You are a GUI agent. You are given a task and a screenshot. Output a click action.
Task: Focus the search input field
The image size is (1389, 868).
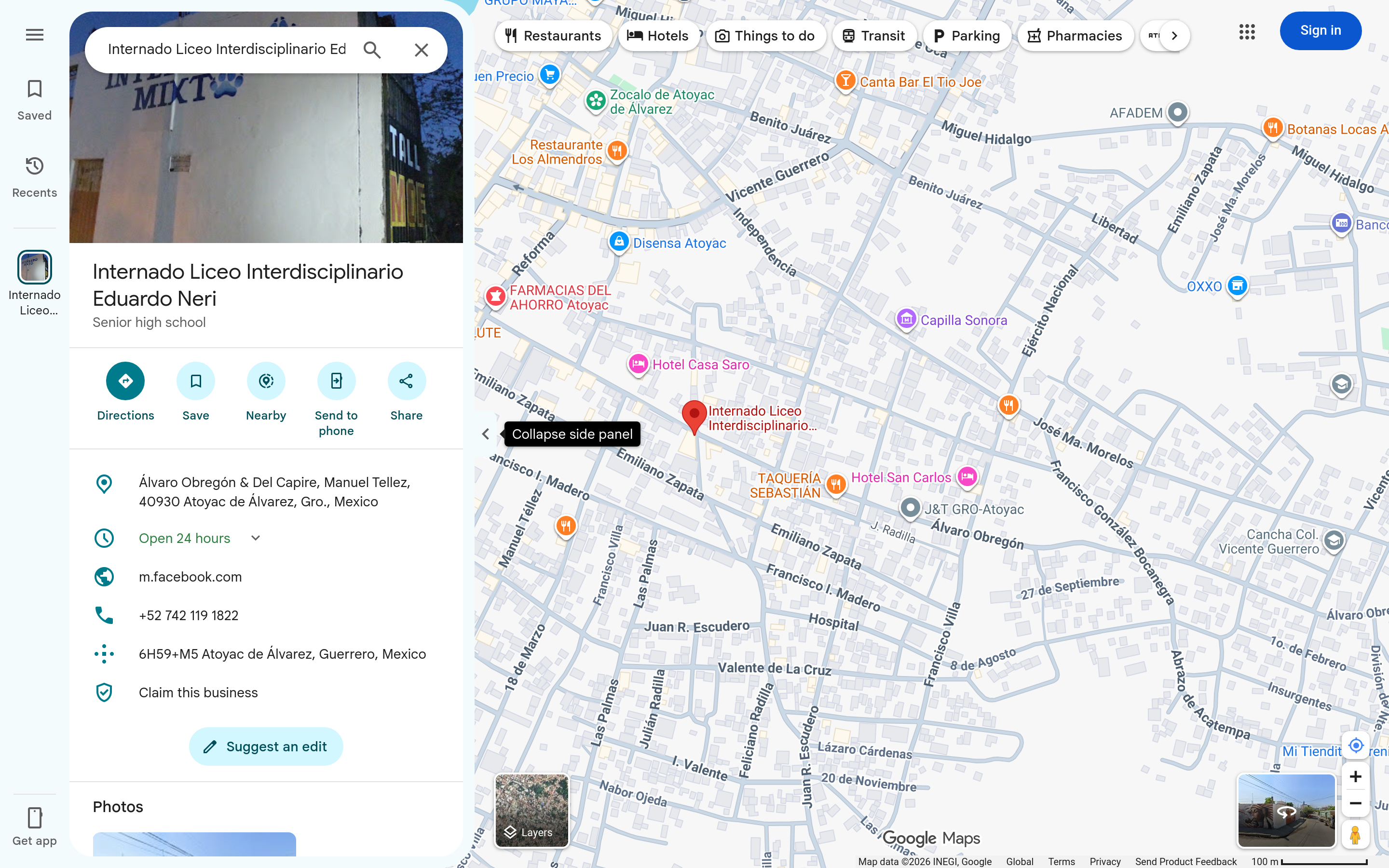coord(227,49)
